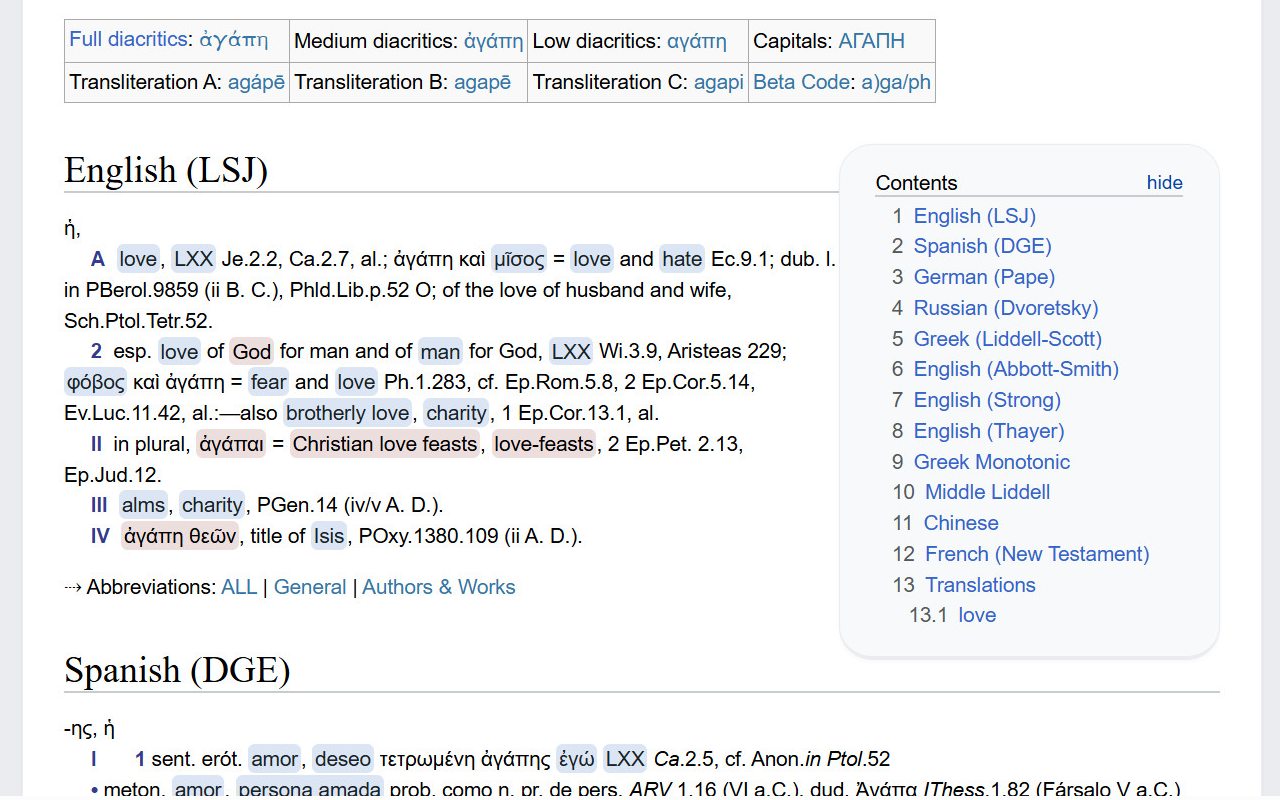This screenshot has height=800, width=1280.
Task: Open Transliteration C agapi
Action: point(719,82)
